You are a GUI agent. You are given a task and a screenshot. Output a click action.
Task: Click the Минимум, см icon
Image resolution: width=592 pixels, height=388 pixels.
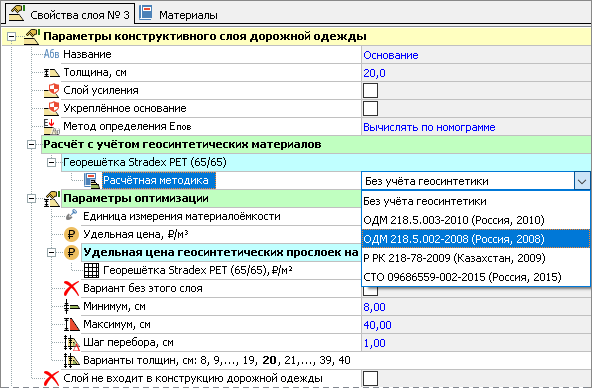71,306
